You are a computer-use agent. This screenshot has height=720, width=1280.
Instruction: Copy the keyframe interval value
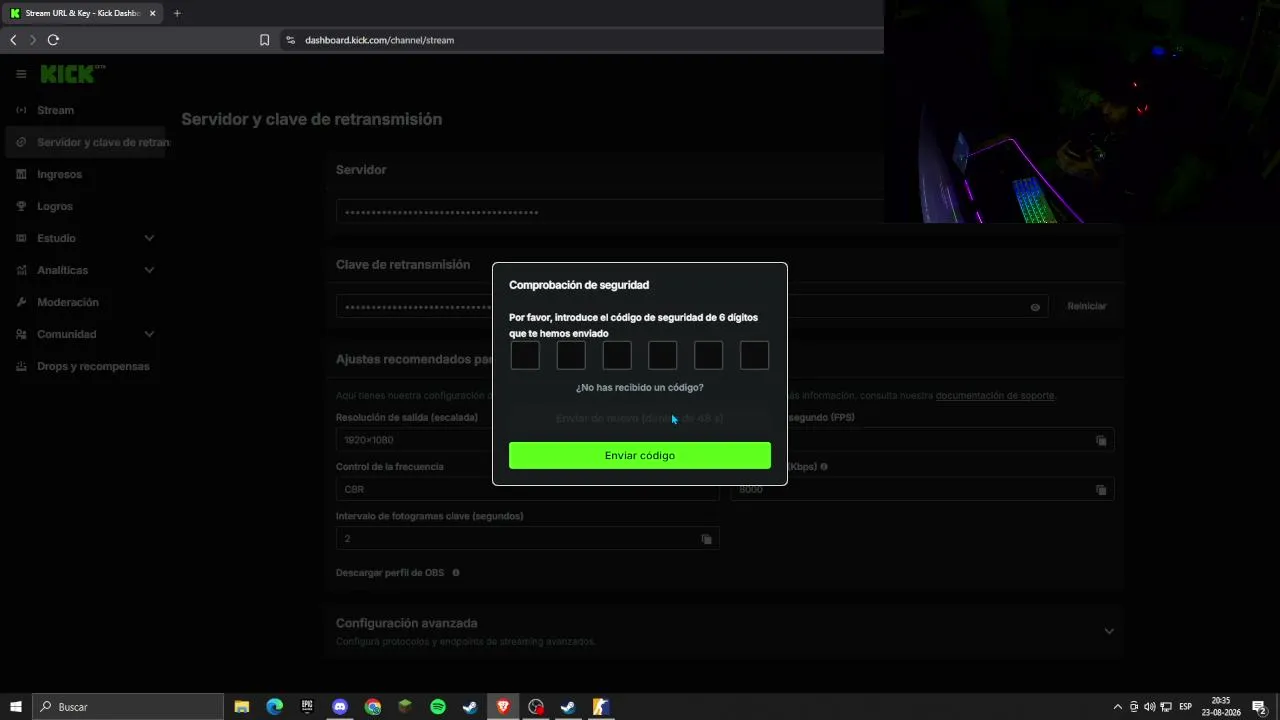pyautogui.click(x=706, y=539)
